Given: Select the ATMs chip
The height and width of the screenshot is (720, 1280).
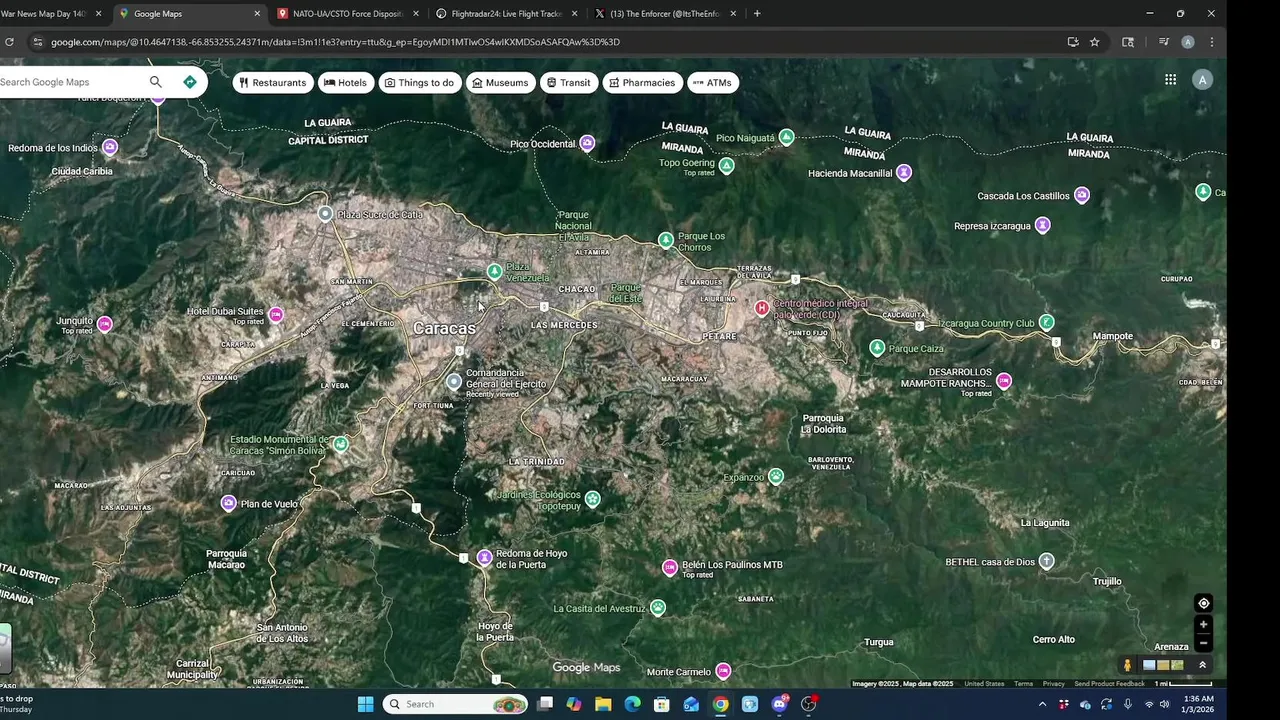Looking at the screenshot, I should click(712, 82).
